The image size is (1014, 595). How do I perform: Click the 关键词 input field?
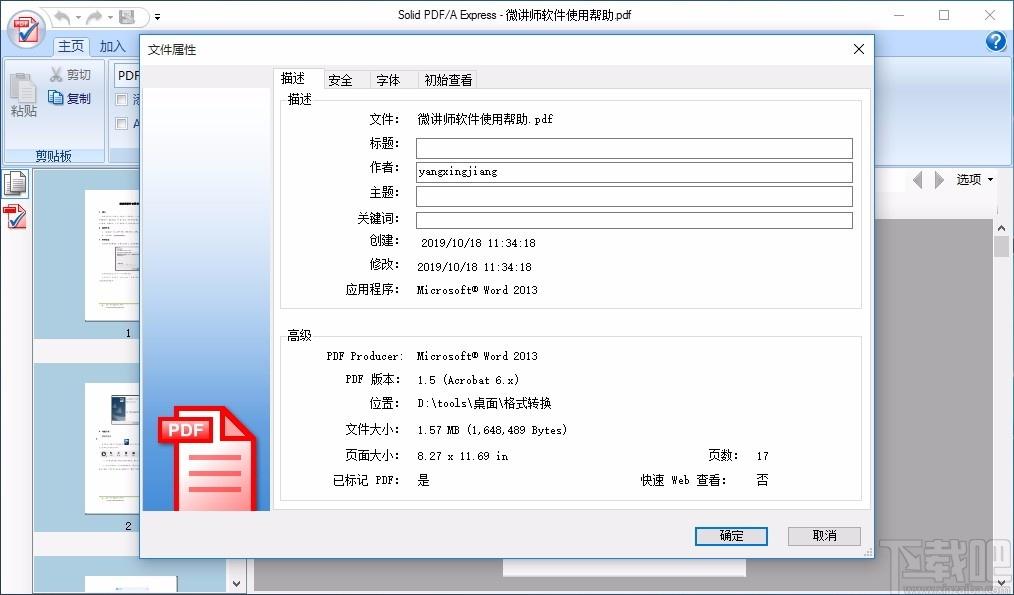[x=634, y=220]
